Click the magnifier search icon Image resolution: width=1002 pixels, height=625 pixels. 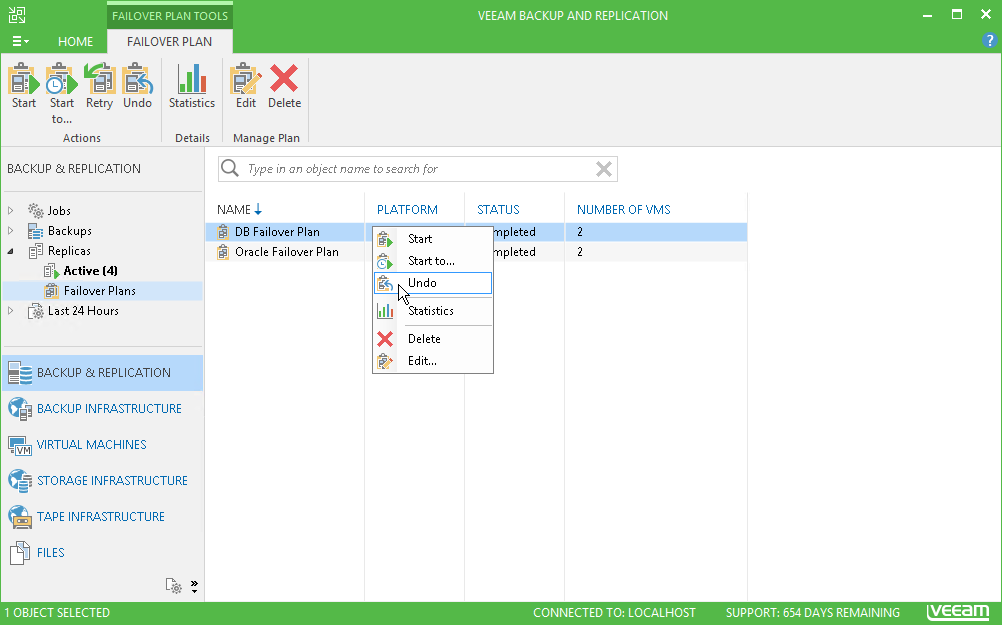tap(229, 169)
